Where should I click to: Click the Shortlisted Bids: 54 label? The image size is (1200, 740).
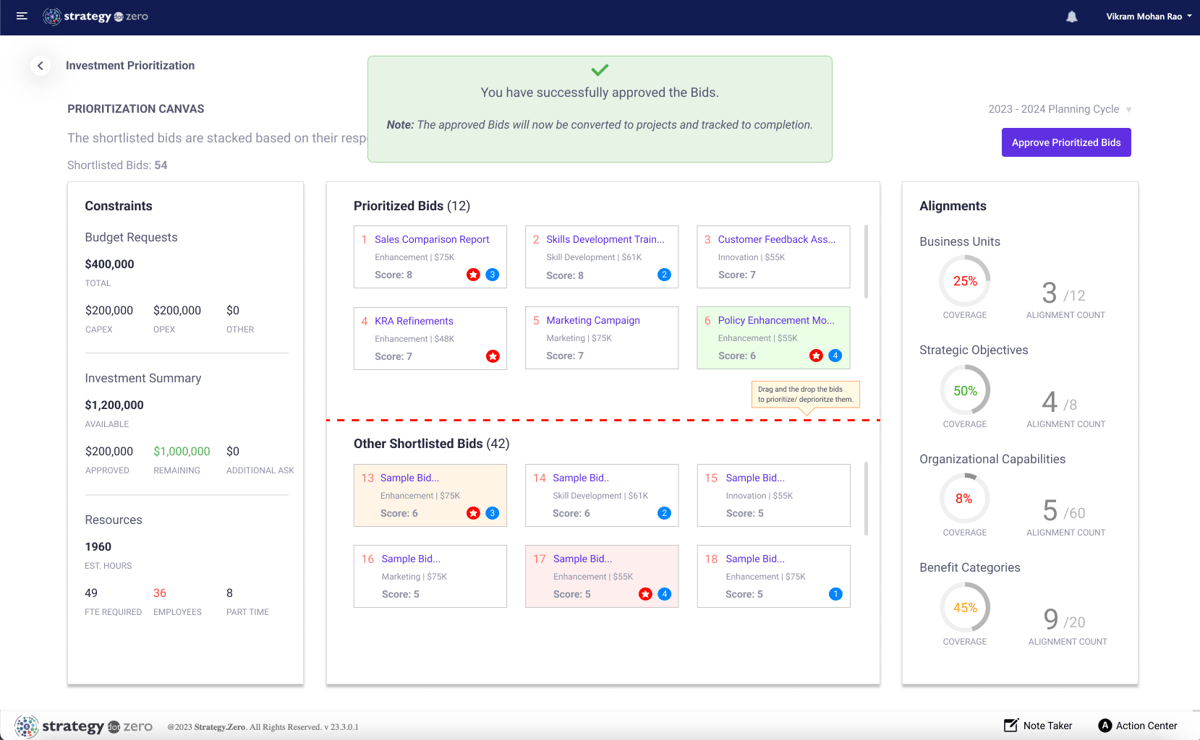tap(117, 165)
